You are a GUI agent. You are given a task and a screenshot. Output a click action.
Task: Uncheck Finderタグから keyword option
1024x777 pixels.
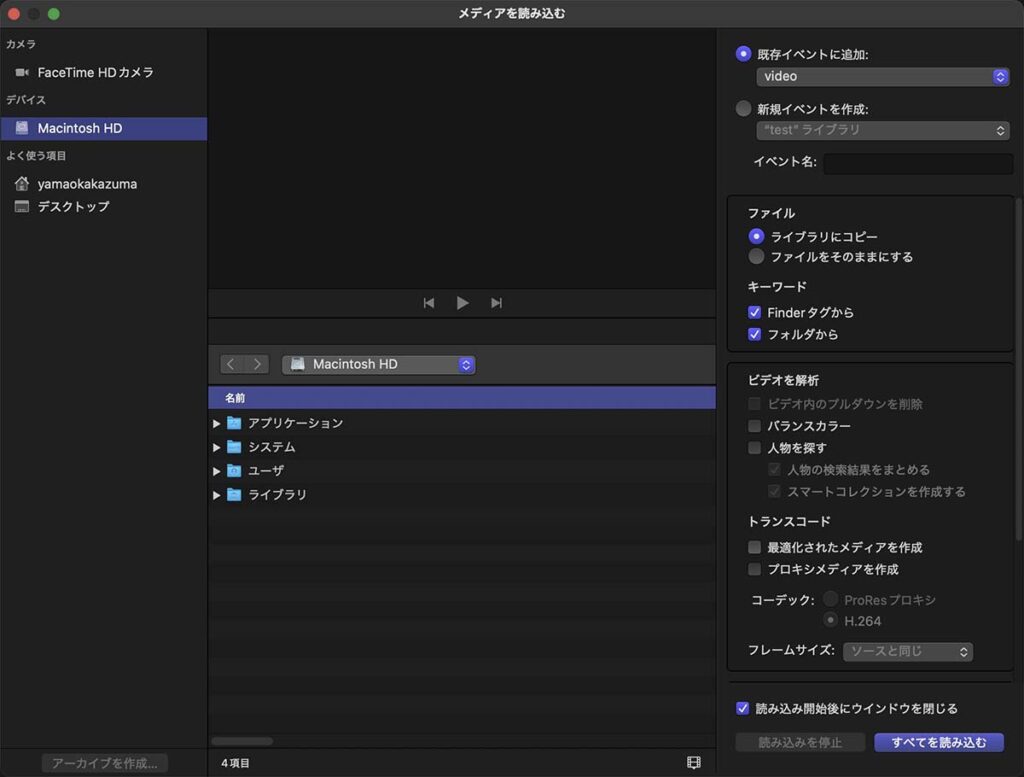(x=755, y=312)
